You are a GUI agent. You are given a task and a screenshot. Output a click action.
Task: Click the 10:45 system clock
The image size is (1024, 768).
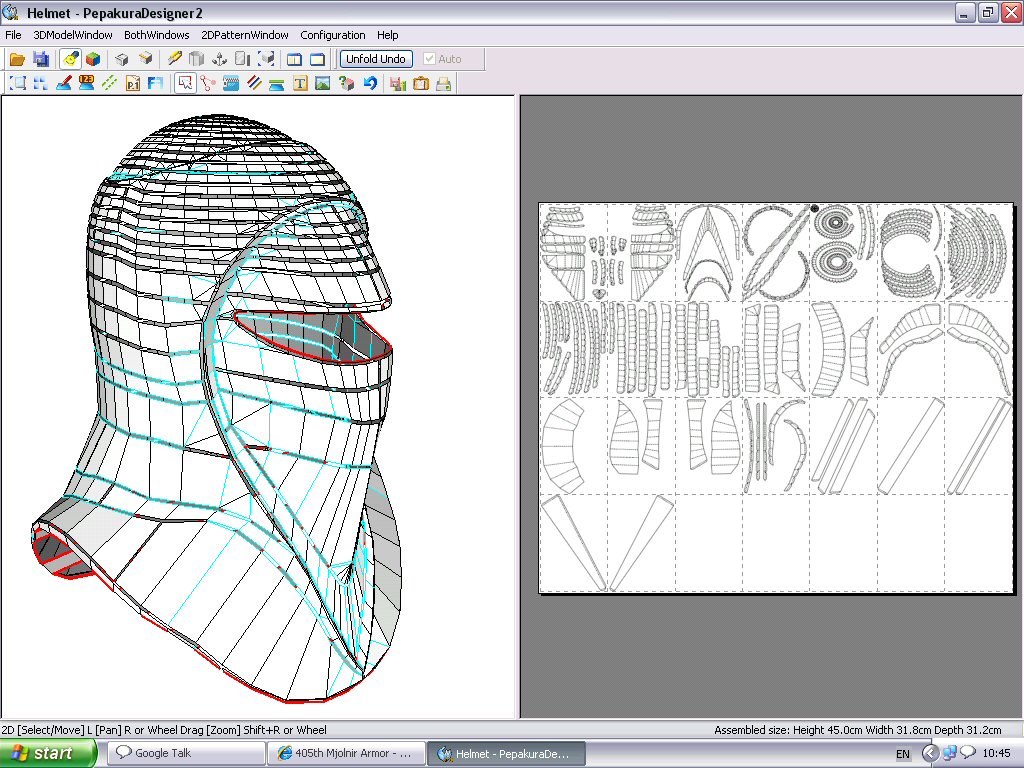(x=996, y=754)
